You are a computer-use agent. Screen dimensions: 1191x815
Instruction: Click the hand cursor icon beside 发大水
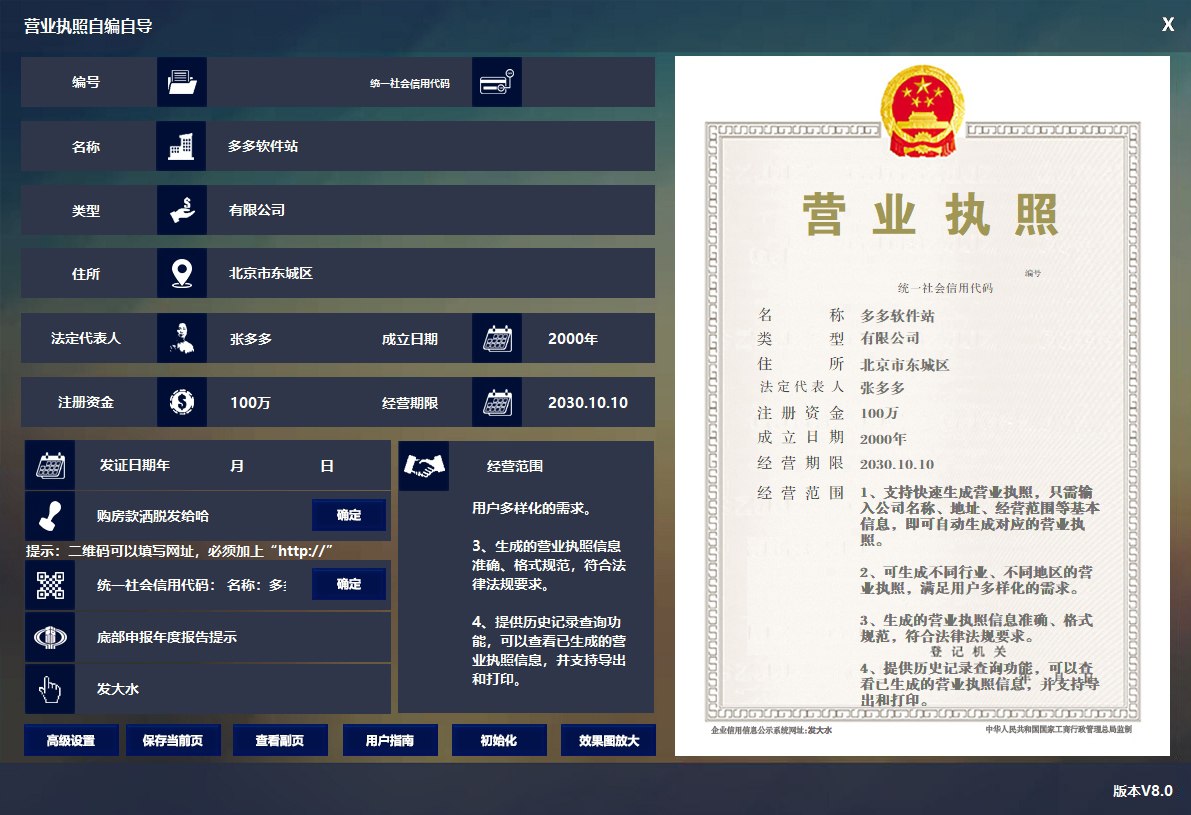(x=50, y=689)
